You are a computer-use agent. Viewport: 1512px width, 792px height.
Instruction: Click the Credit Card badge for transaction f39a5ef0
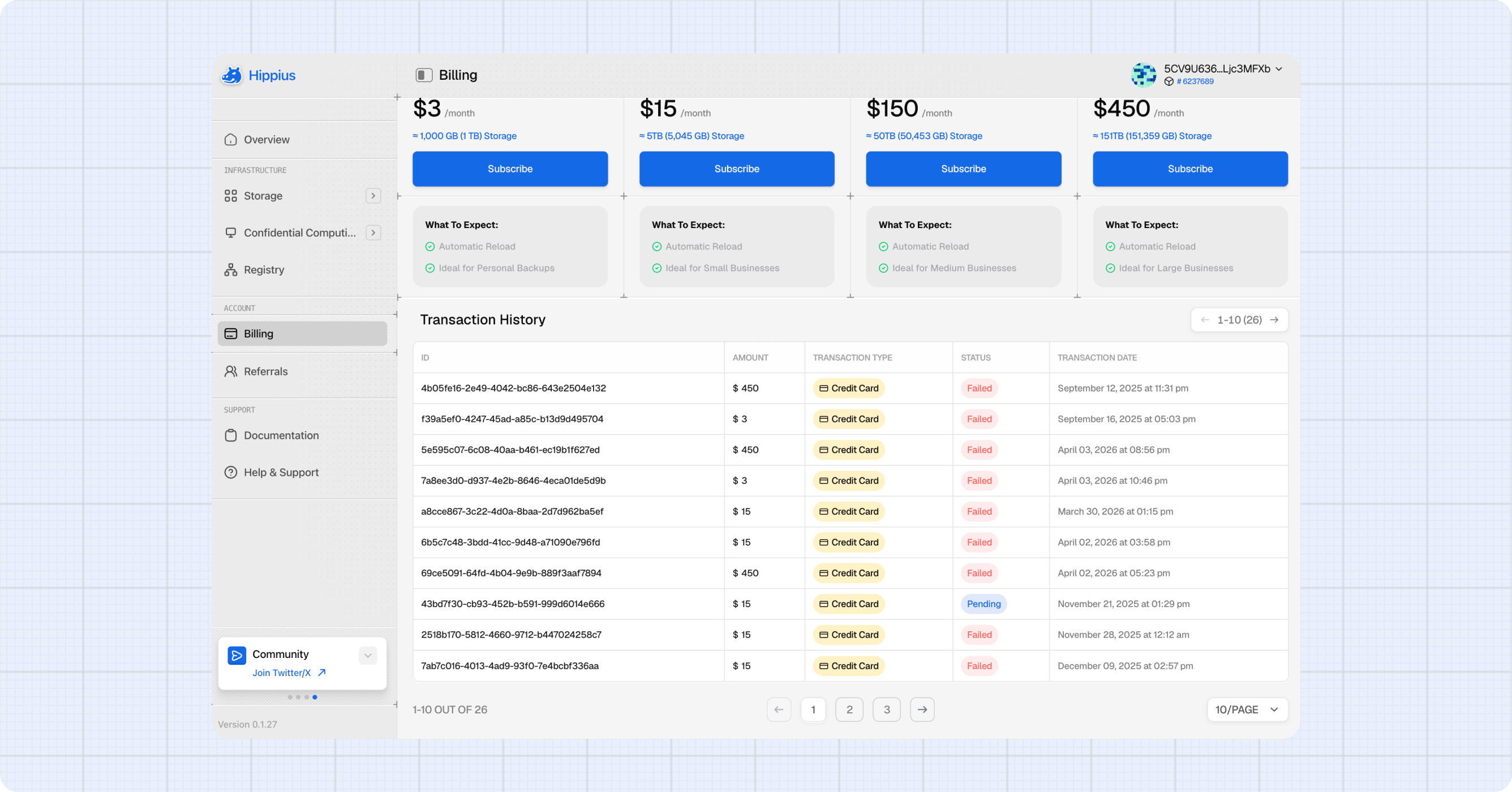(x=849, y=419)
